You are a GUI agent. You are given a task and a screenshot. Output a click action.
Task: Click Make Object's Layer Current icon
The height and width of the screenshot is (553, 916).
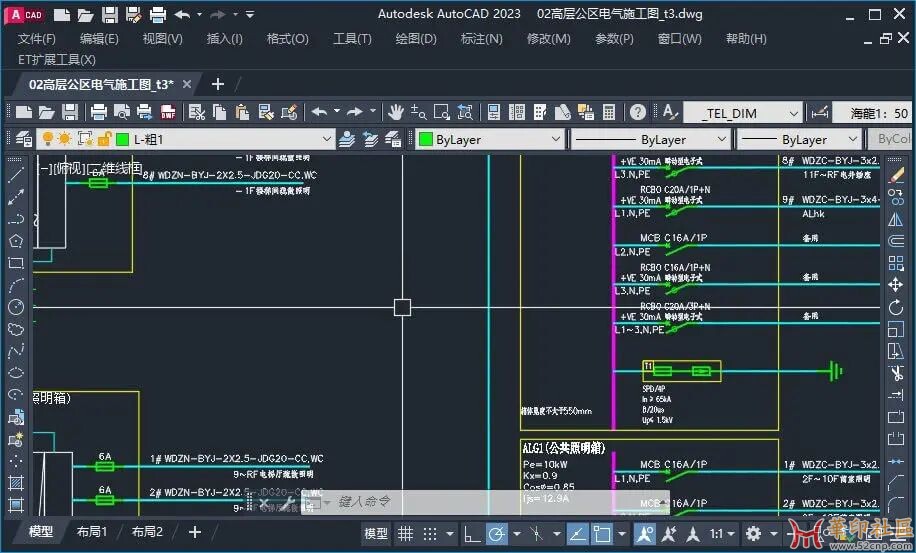pos(347,140)
